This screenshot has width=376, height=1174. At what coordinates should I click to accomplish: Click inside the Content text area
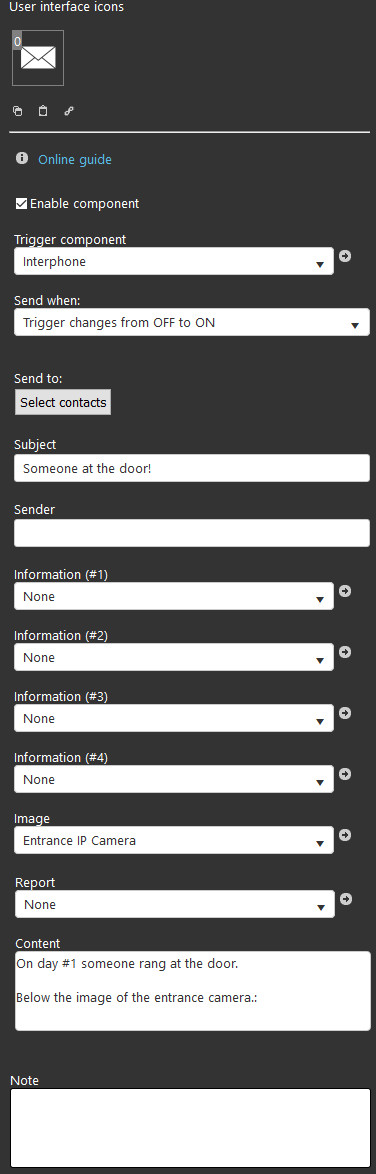192,991
